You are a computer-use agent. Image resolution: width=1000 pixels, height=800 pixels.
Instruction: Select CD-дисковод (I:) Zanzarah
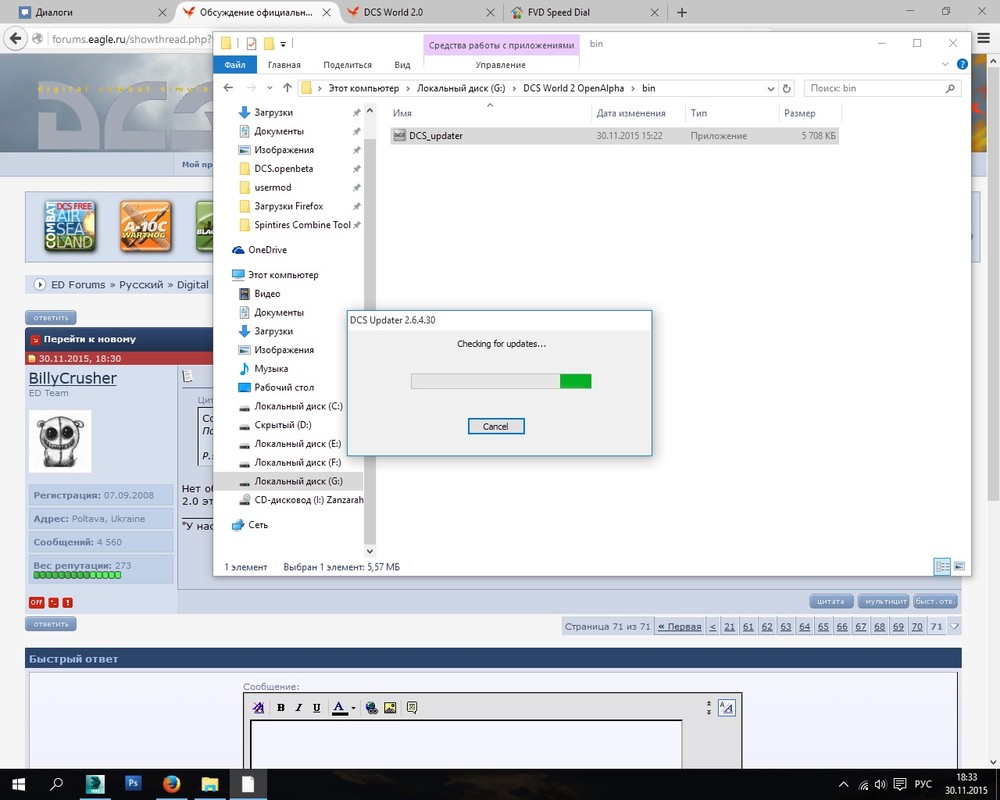point(309,500)
